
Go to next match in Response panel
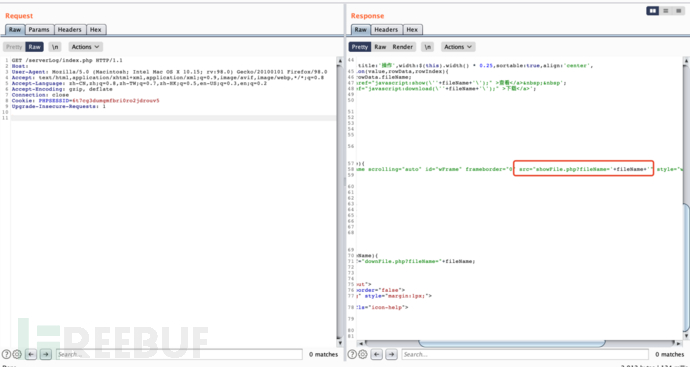(392, 354)
